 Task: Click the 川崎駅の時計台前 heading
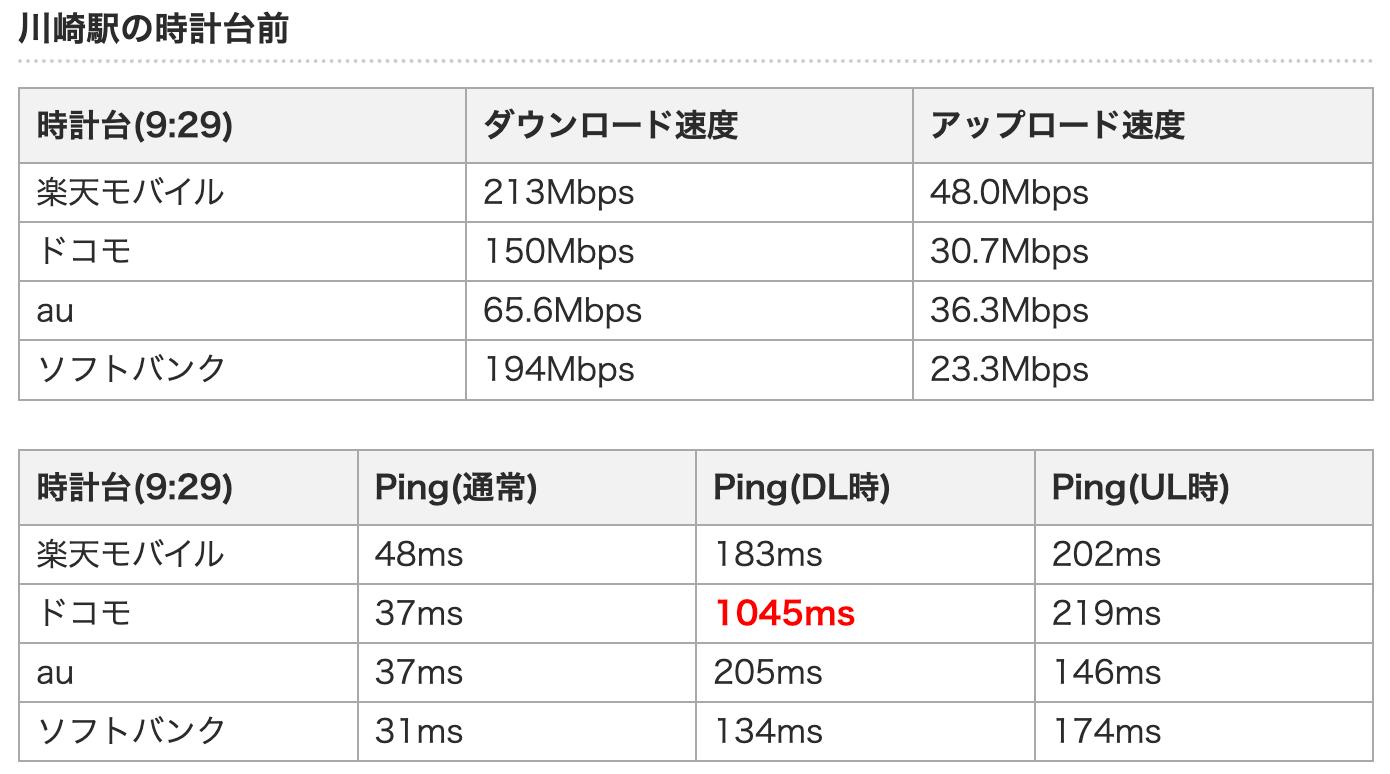(154, 31)
